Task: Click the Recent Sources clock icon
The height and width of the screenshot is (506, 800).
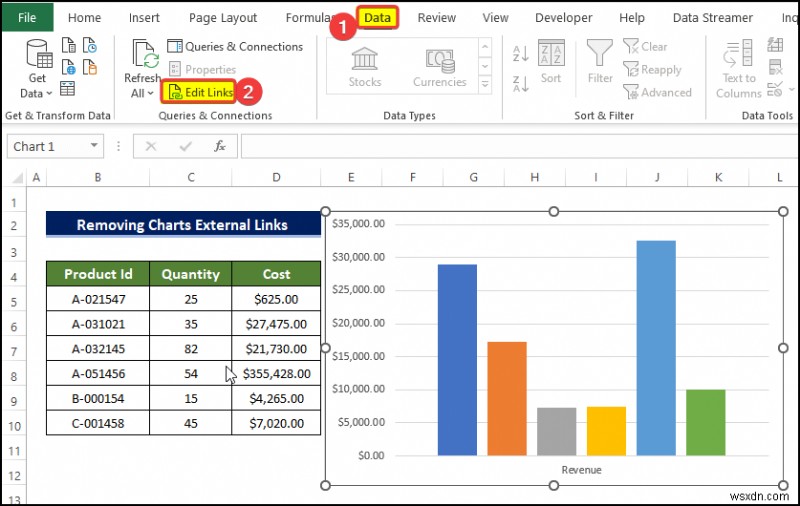Action: (x=89, y=45)
